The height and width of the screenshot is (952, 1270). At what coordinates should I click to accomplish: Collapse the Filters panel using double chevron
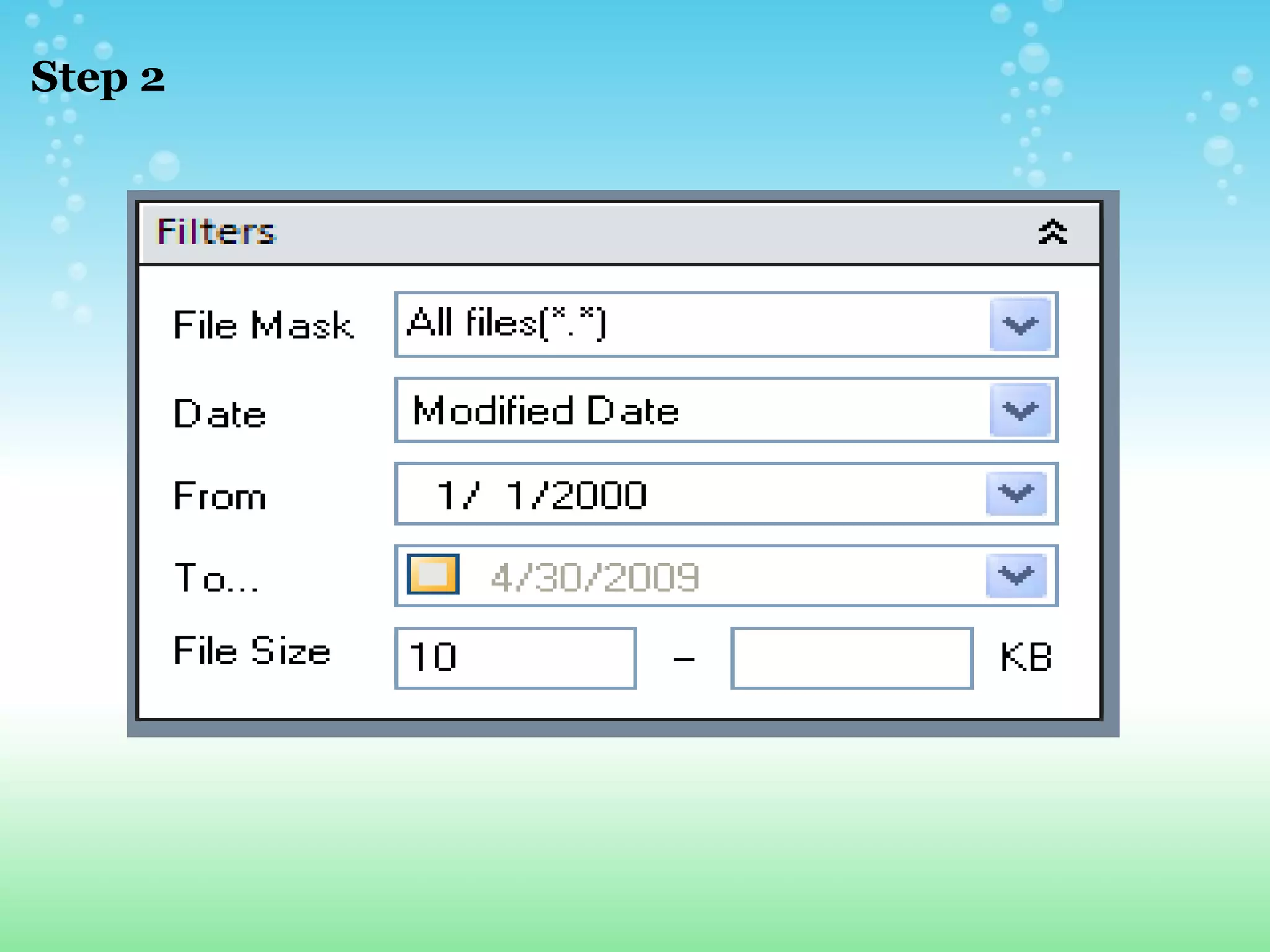click(x=1052, y=232)
